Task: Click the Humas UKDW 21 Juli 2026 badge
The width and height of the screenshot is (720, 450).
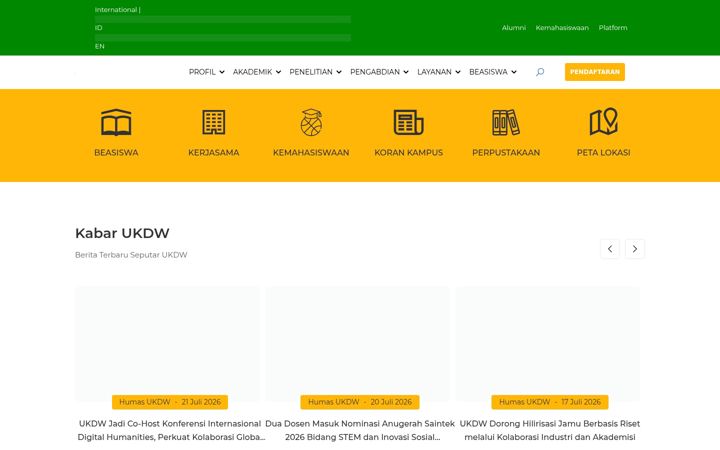Action: tap(170, 402)
